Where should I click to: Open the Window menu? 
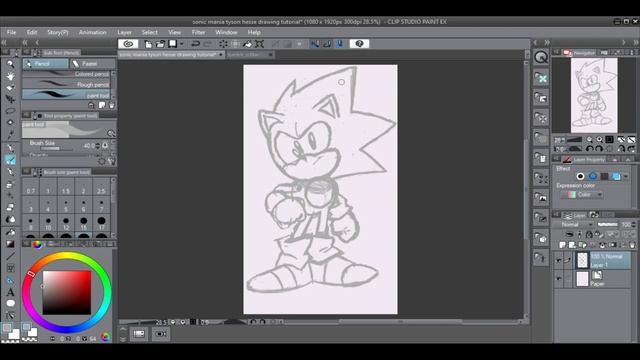click(226, 32)
